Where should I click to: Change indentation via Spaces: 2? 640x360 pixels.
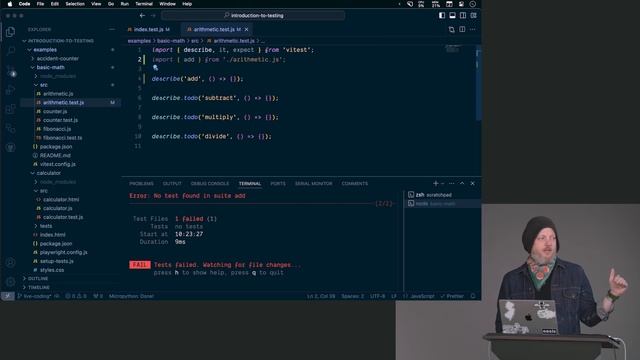[x=352, y=296]
